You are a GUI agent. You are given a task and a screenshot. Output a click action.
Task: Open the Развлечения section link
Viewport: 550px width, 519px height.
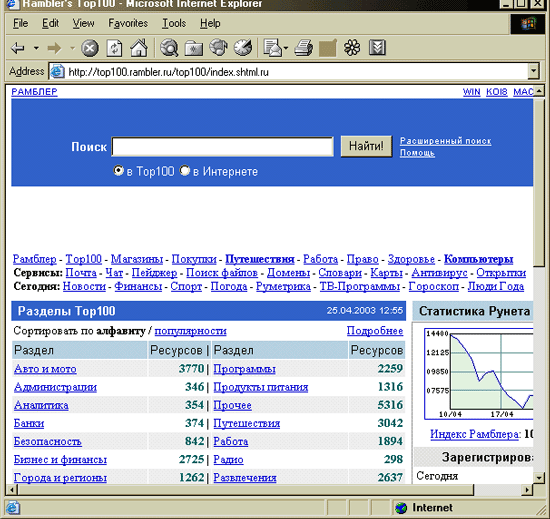(245, 478)
